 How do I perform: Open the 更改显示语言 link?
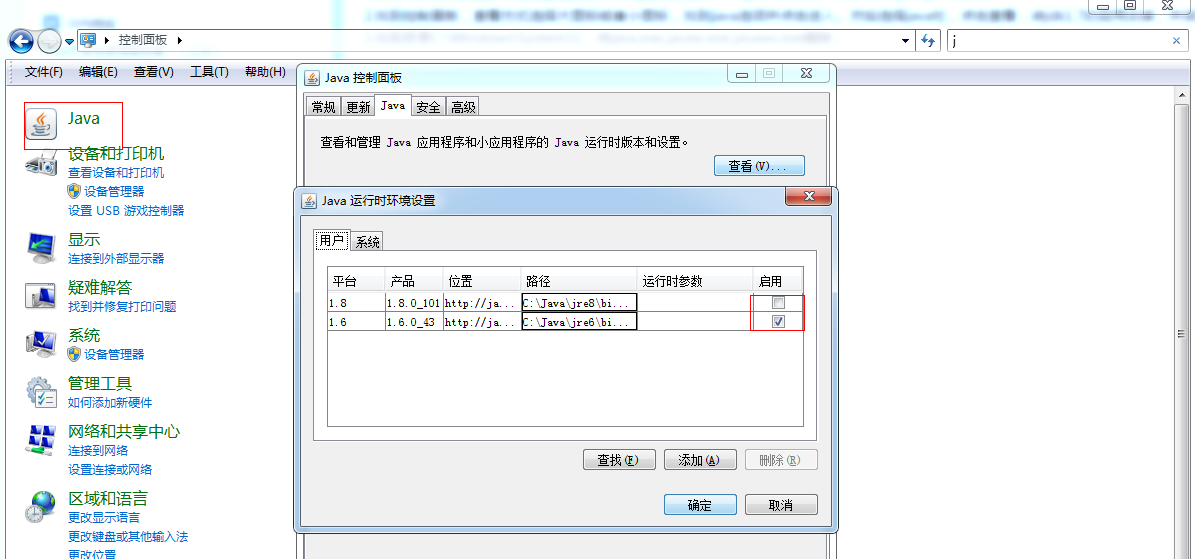[x=104, y=518]
